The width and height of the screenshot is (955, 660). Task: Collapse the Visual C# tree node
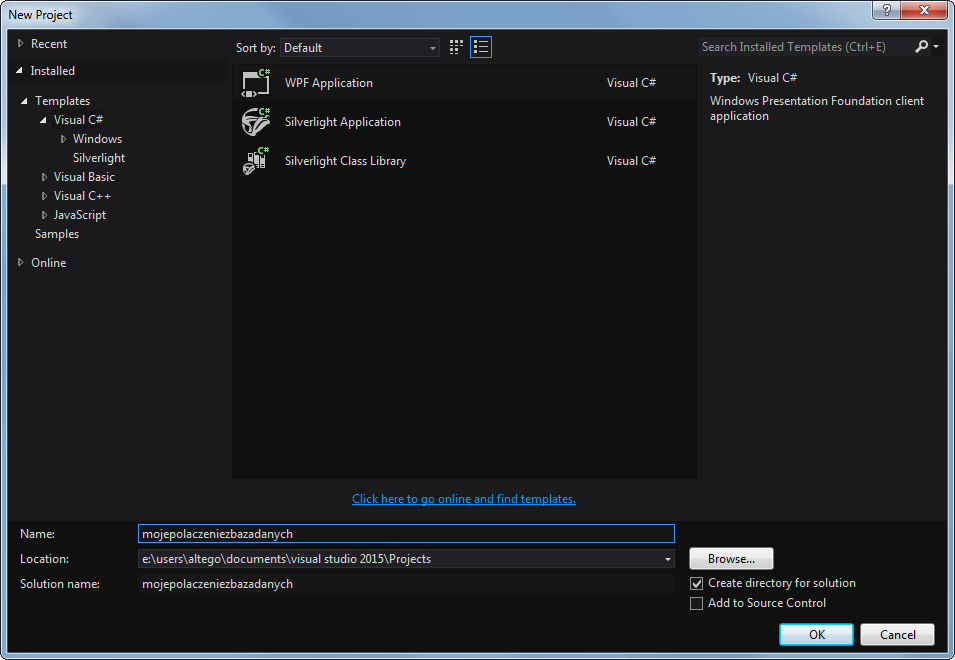(43, 120)
